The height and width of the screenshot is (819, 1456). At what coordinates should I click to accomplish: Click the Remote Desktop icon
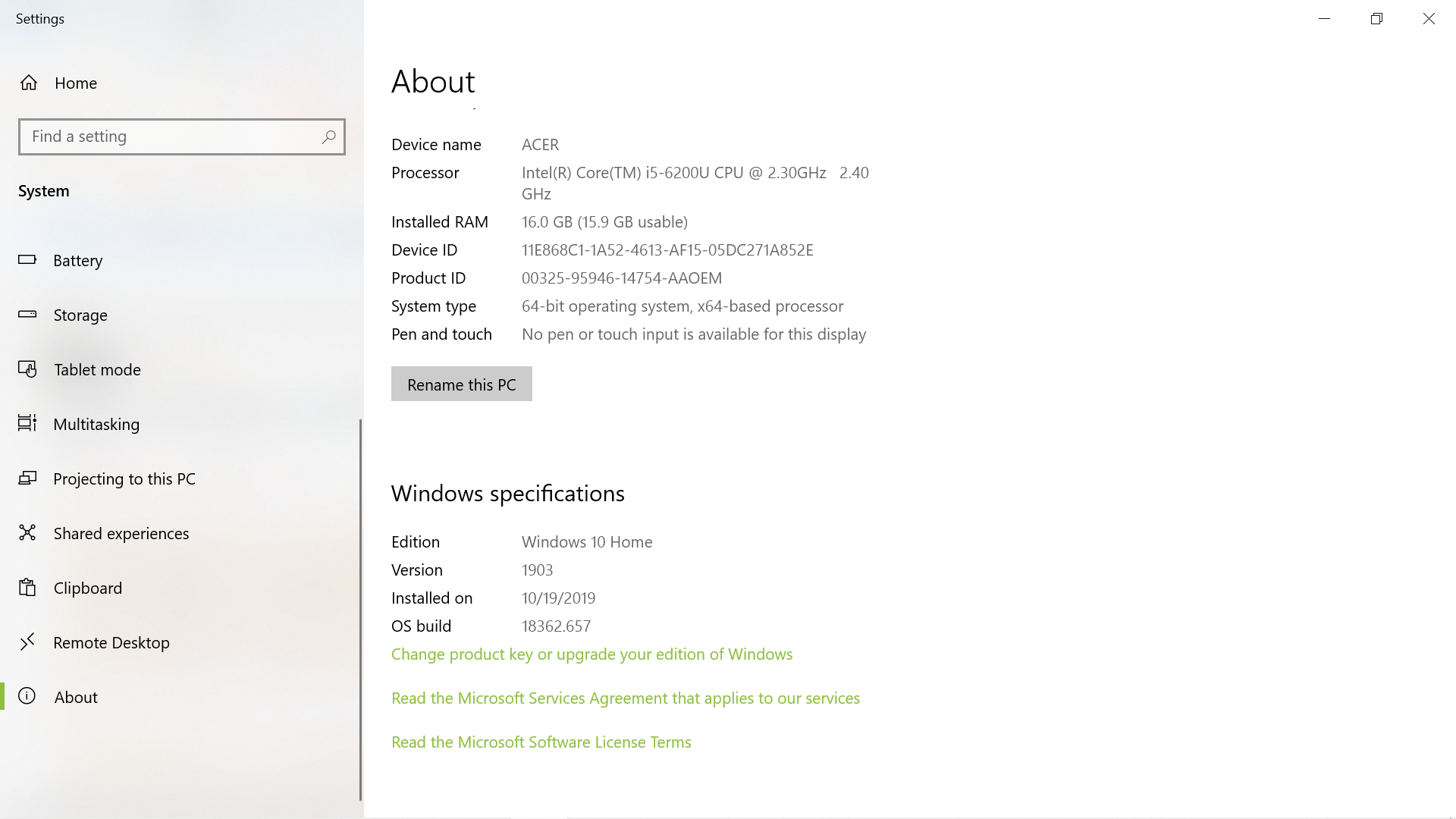pyautogui.click(x=27, y=642)
